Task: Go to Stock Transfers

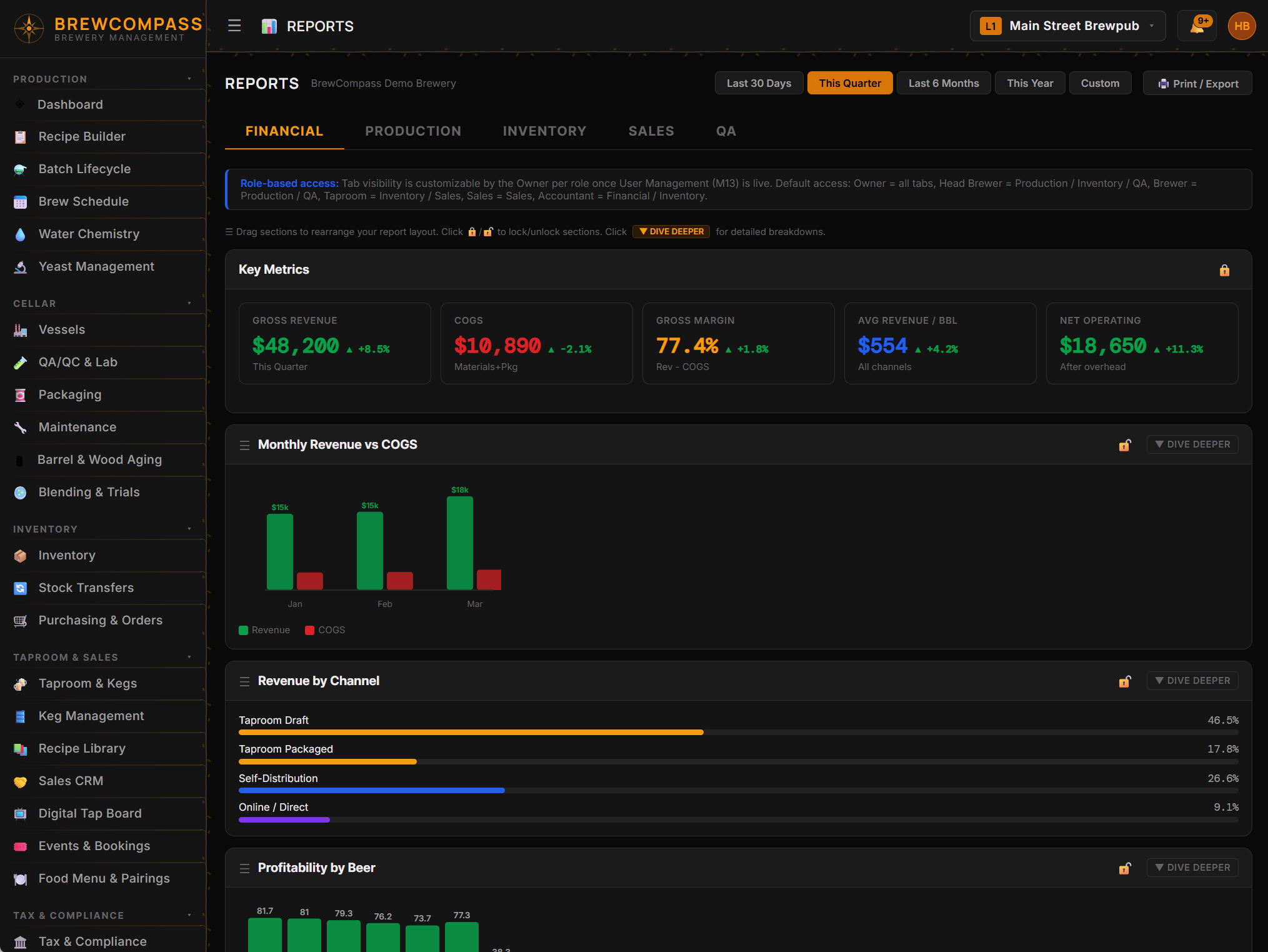Action: [103, 588]
